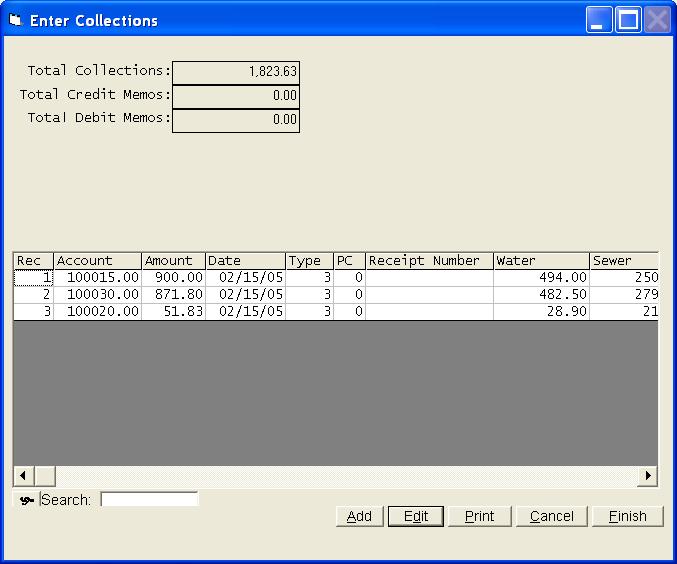Focus the Search text field
Screen dimensions: 677x564
pos(149,499)
